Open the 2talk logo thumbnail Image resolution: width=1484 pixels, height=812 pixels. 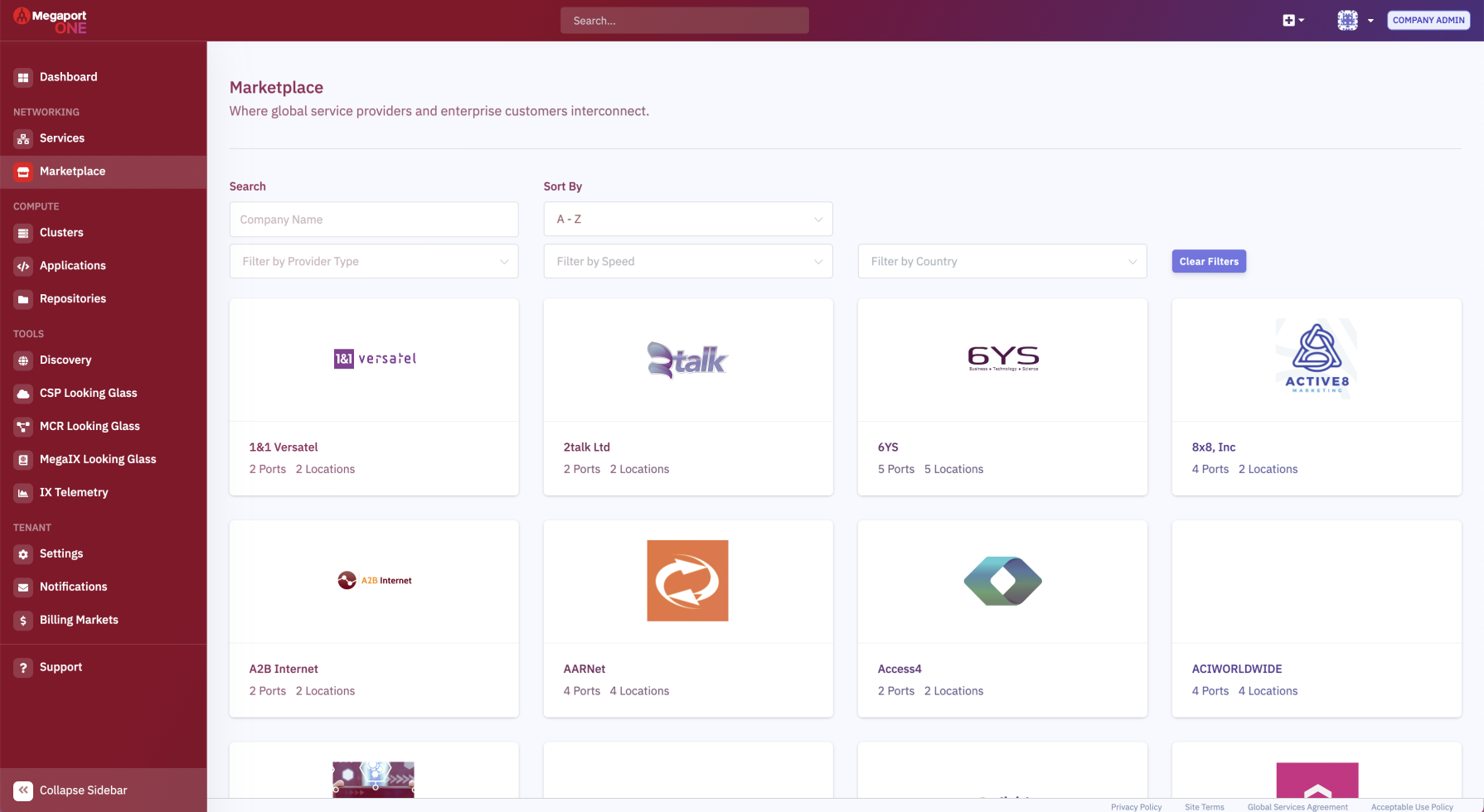(x=687, y=360)
